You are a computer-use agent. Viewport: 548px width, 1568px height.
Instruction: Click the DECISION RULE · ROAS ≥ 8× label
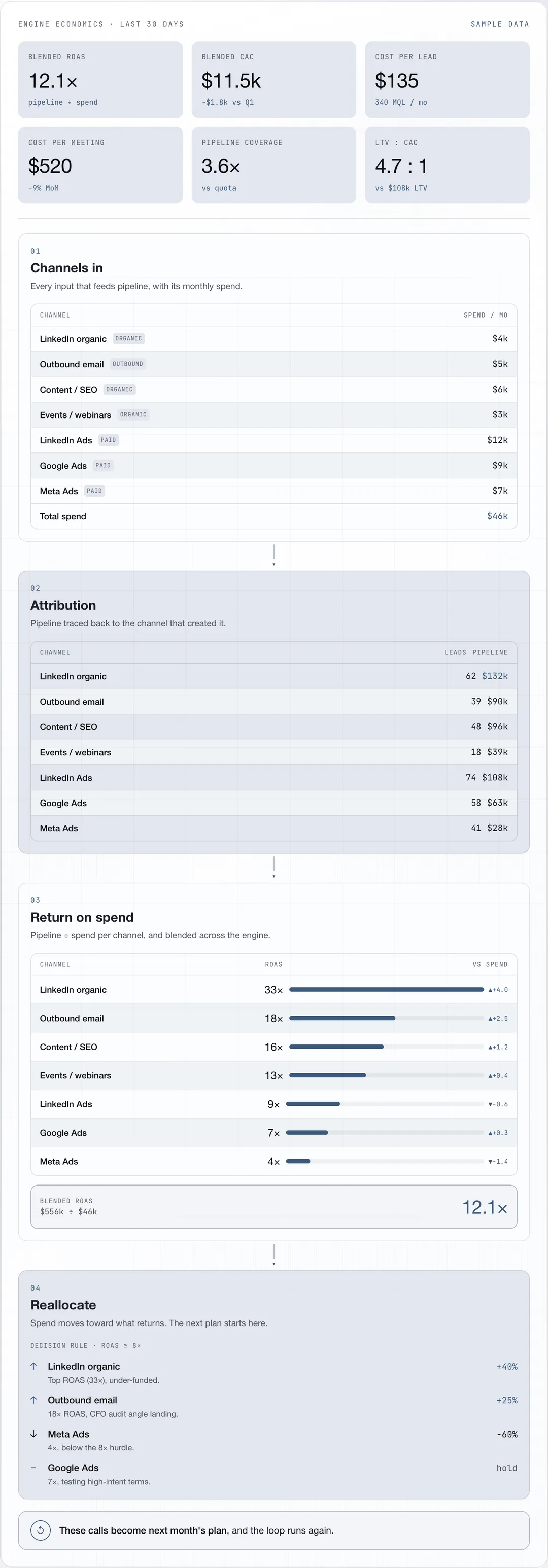coord(85,1345)
